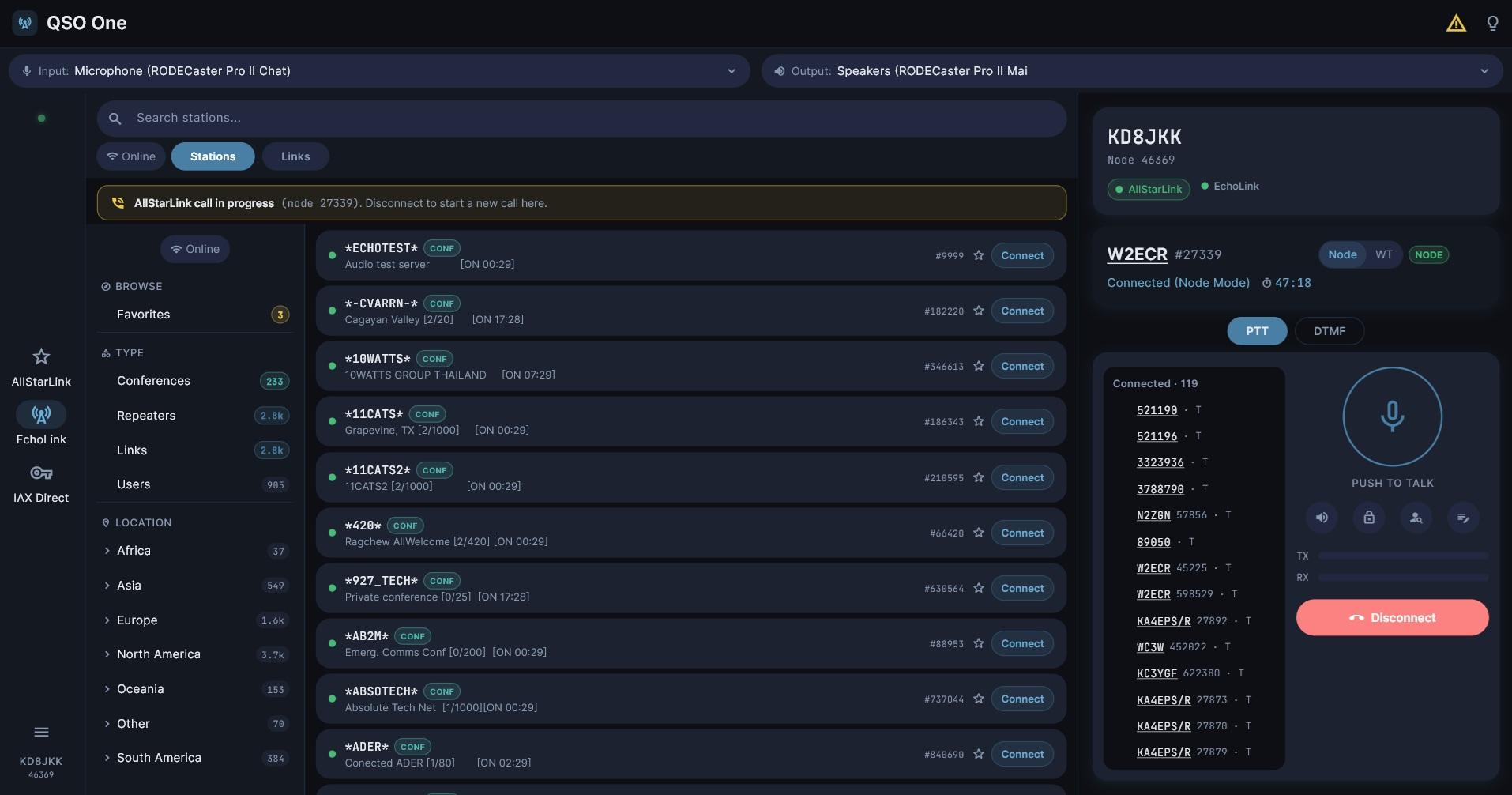Screen dimensions: 1512x795
Task: Switch to the Stations tab
Action: 213,156
